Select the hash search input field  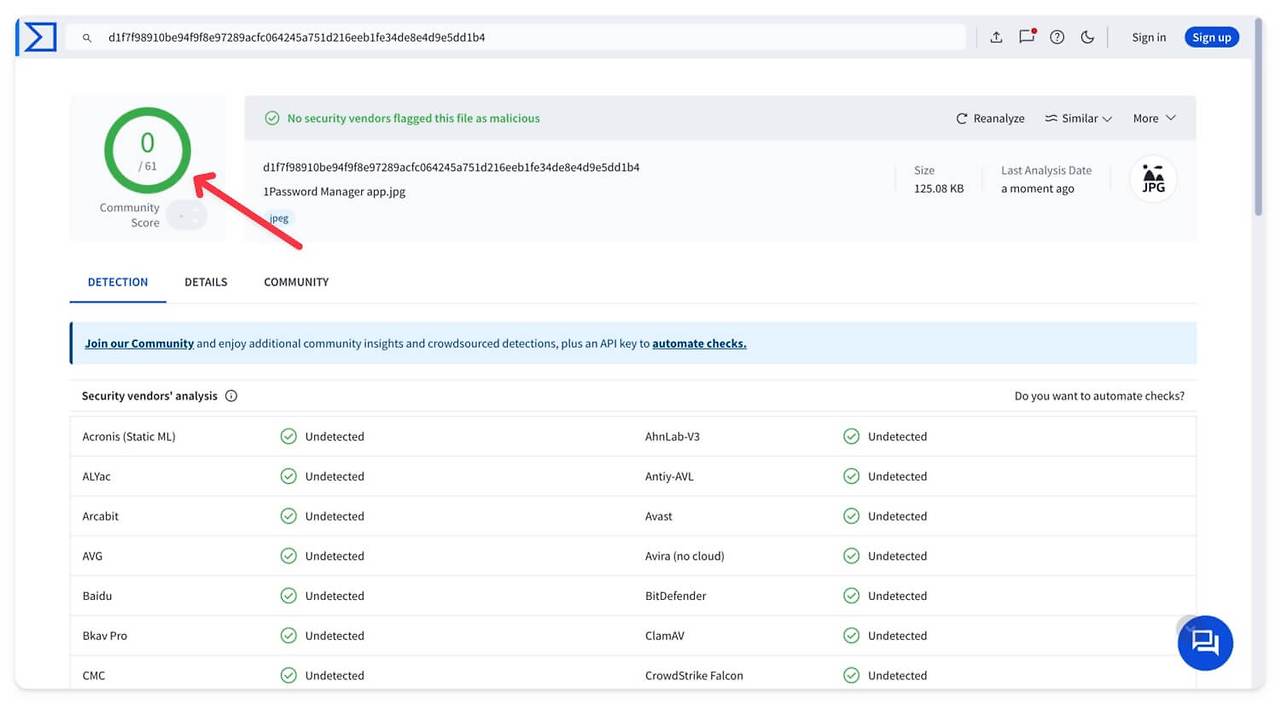516,37
